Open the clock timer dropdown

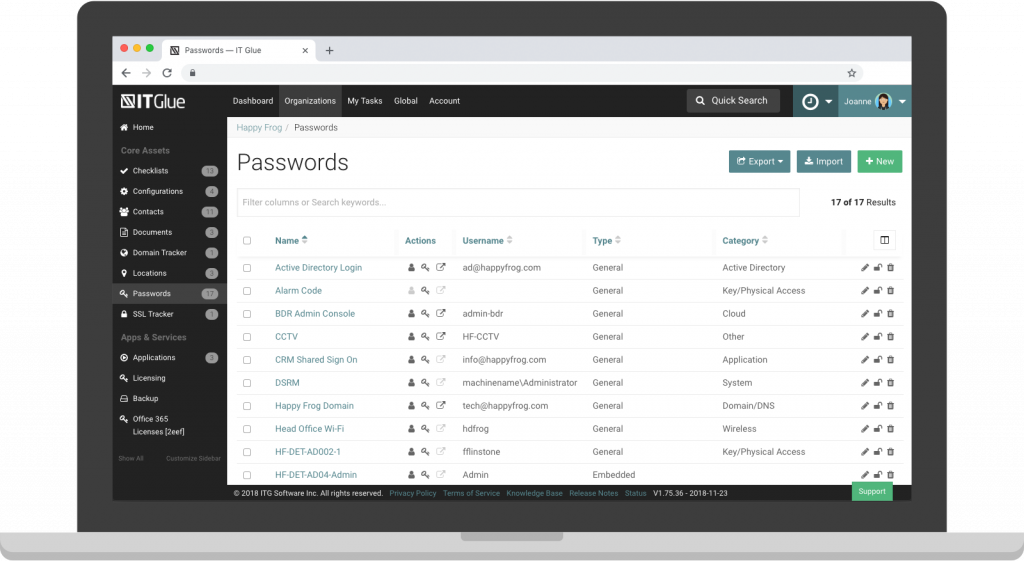coord(815,101)
